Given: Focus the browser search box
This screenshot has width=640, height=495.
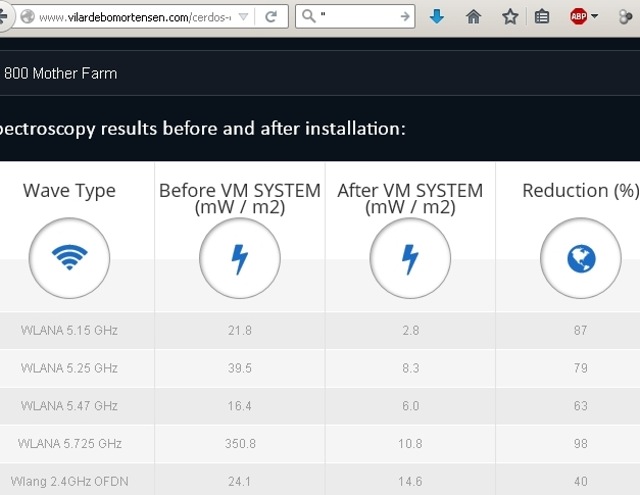Looking at the screenshot, I should pyautogui.click(x=355, y=16).
